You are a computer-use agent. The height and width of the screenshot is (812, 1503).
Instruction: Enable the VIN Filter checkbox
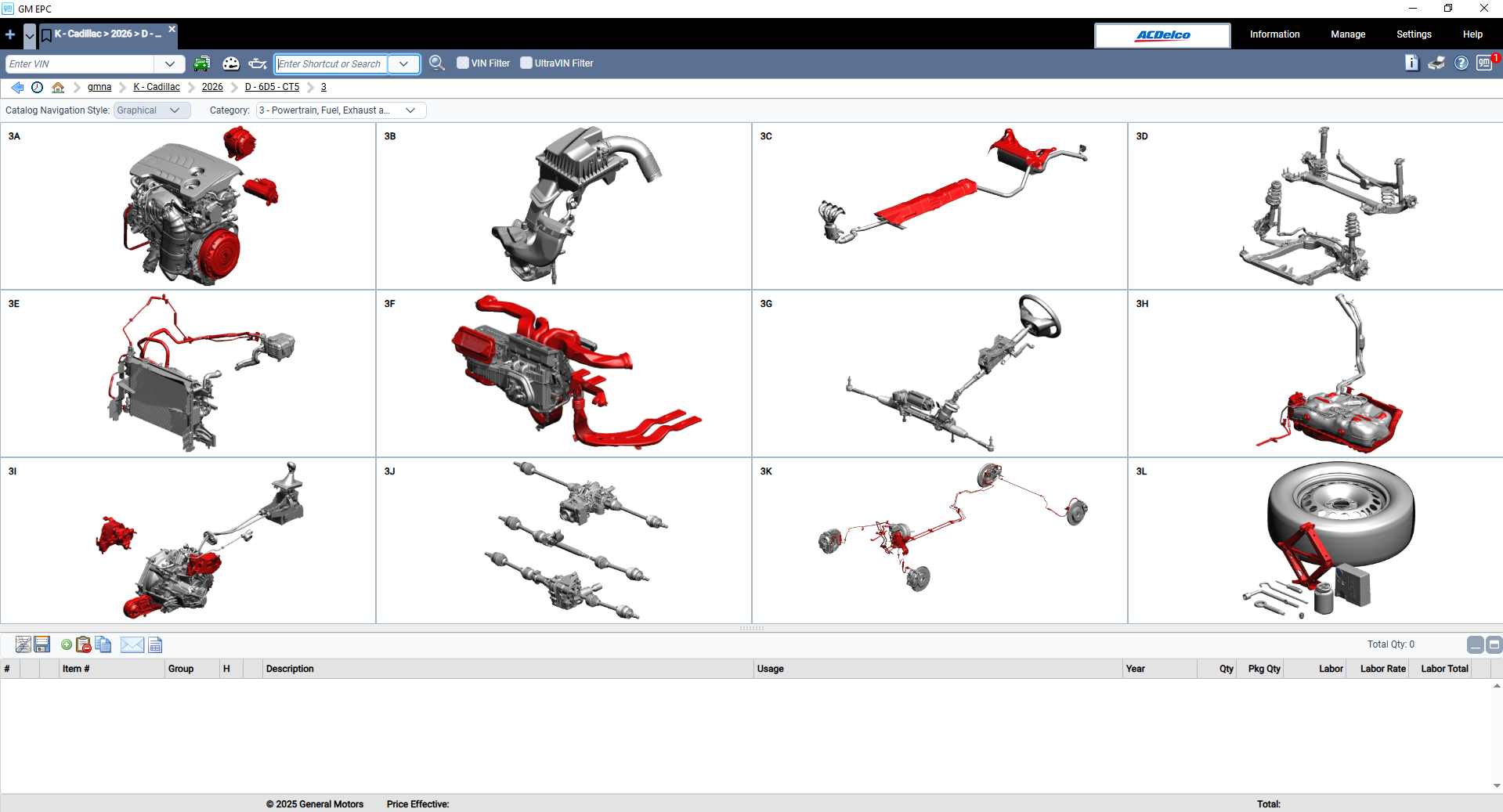coord(462,63)
